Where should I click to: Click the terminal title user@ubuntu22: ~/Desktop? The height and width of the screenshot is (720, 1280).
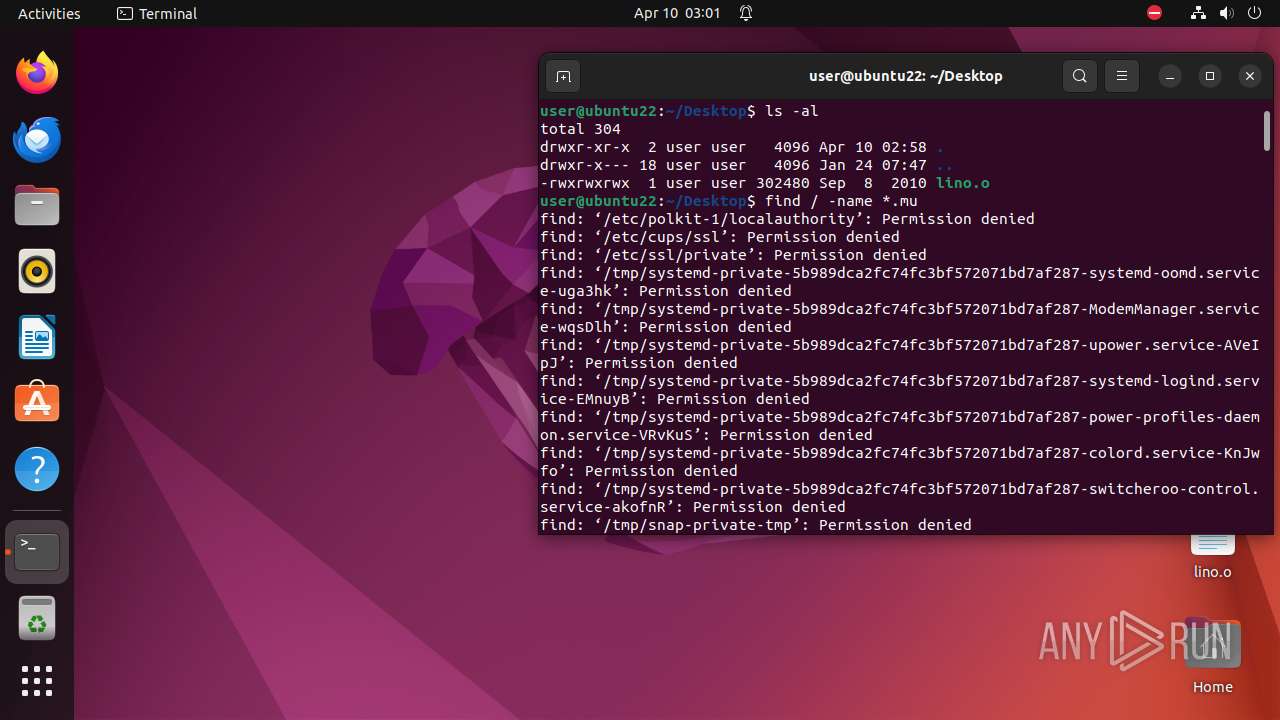pyautogui.click(x=906, y=76)
